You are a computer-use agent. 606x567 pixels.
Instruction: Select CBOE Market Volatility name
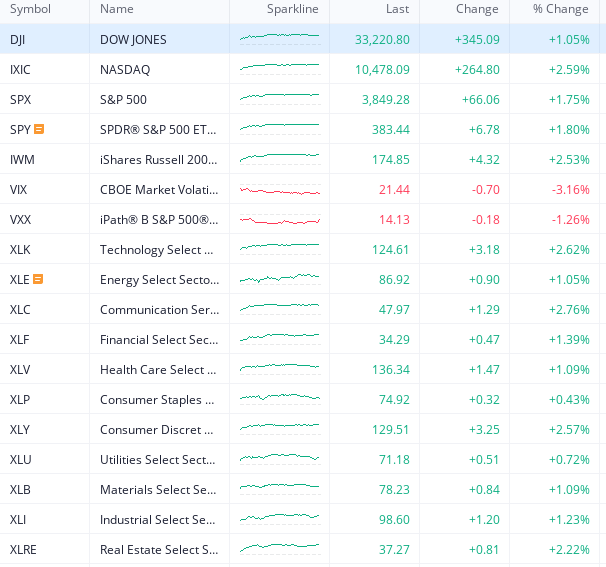(x=159, y=189)
